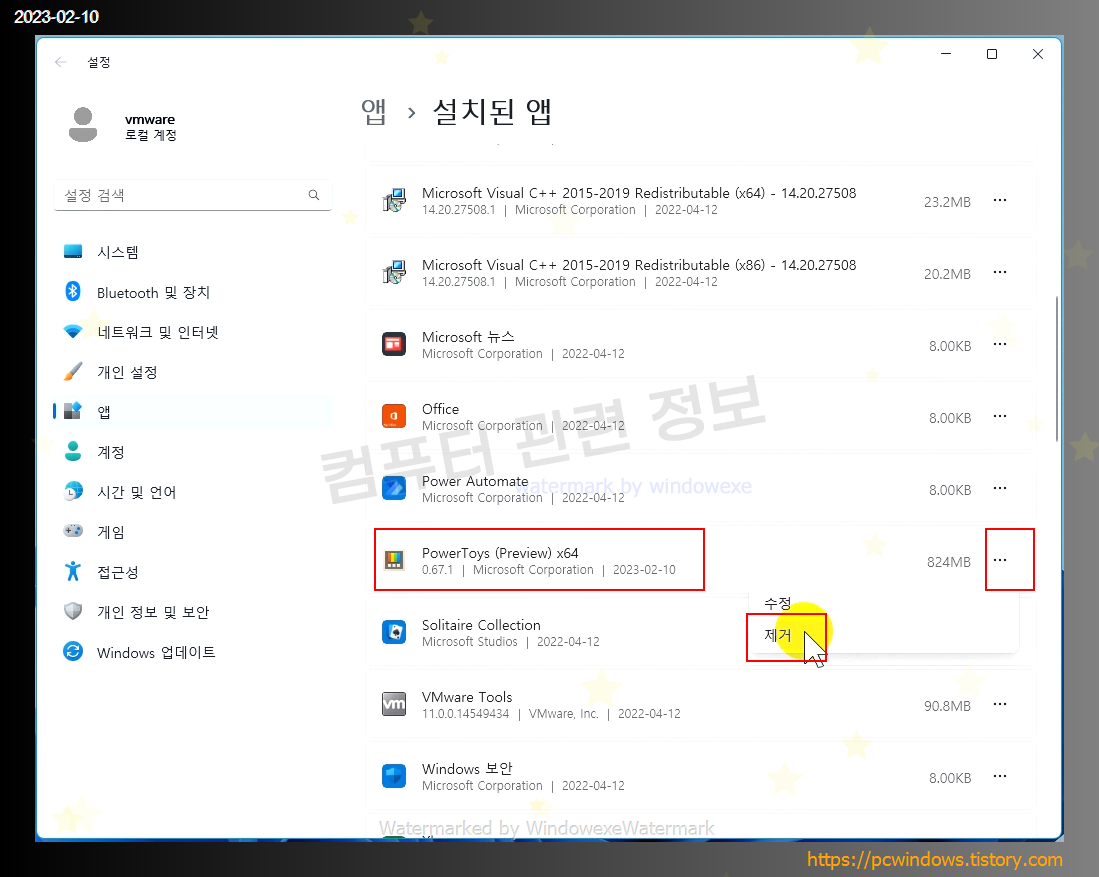This screenshot has width=1099, height=877.
Task: Click the VMware Tools app icon
Action: [394, 704]
